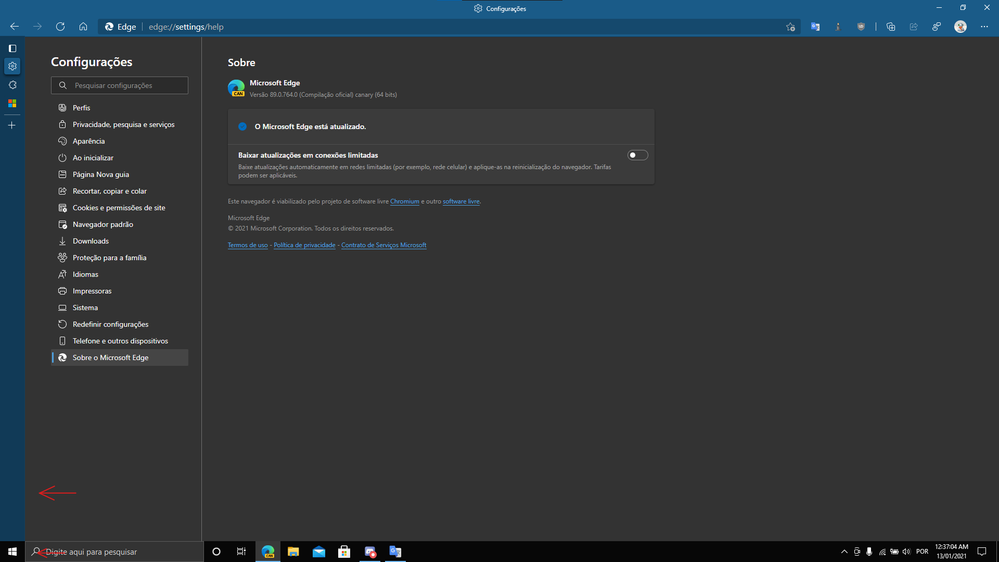
Task: Click the taskbar search box Digite aqui para pesquisar
Action: [115, 552]
